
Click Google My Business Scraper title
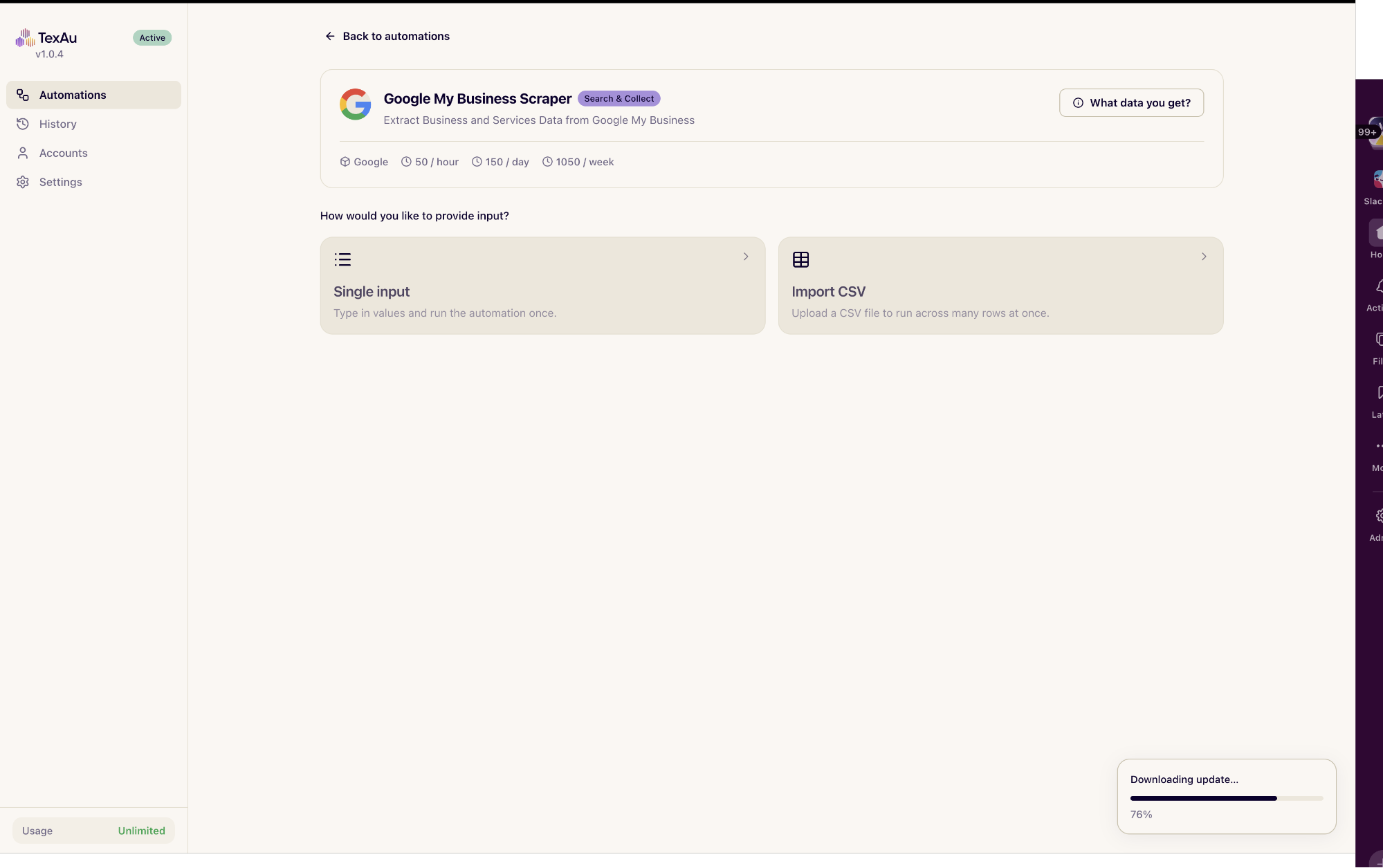coord(477,99)
